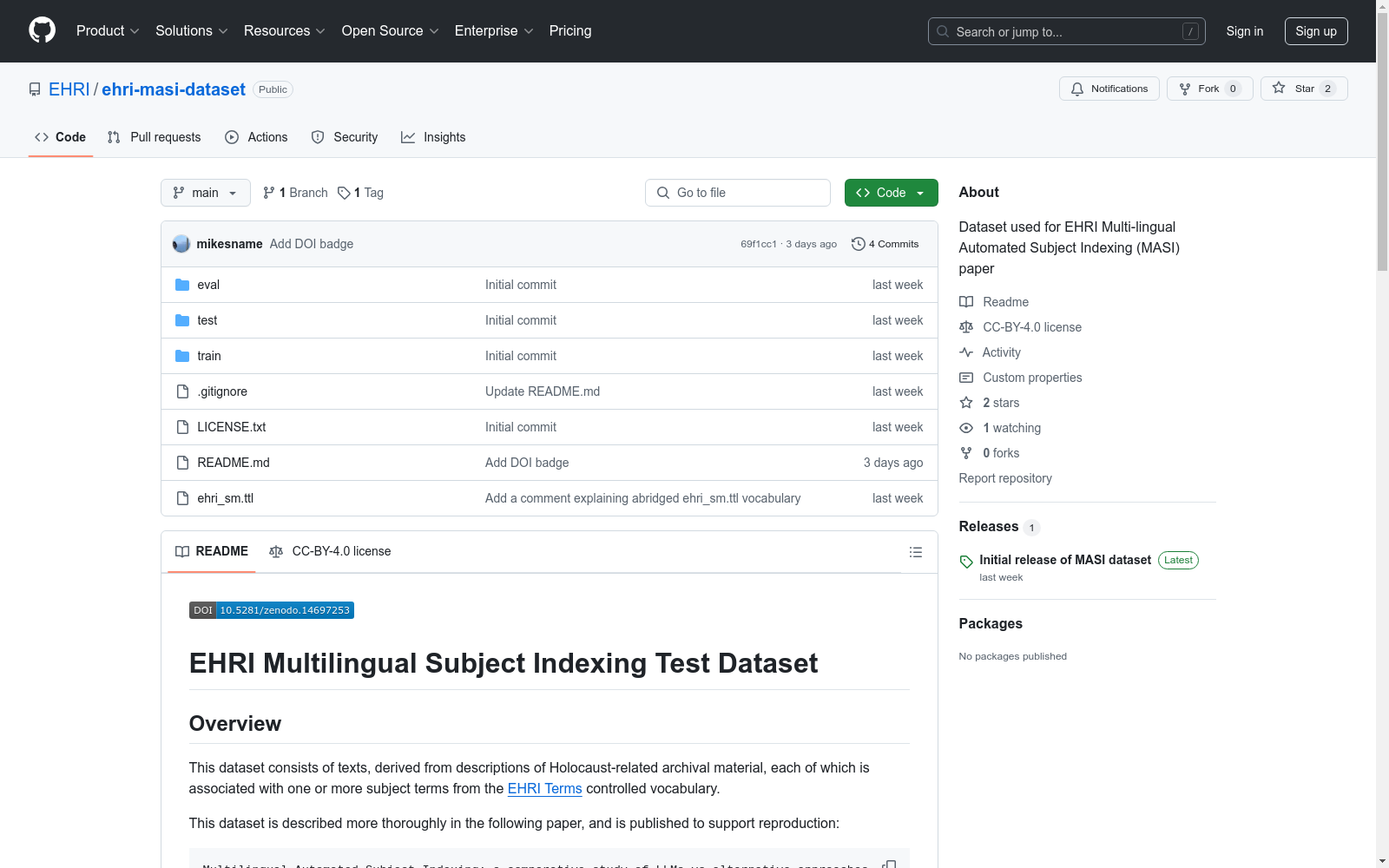The image size is (1389, 868).
Task: Open the EHRI Terms link
Action: [x=544, y=789]
